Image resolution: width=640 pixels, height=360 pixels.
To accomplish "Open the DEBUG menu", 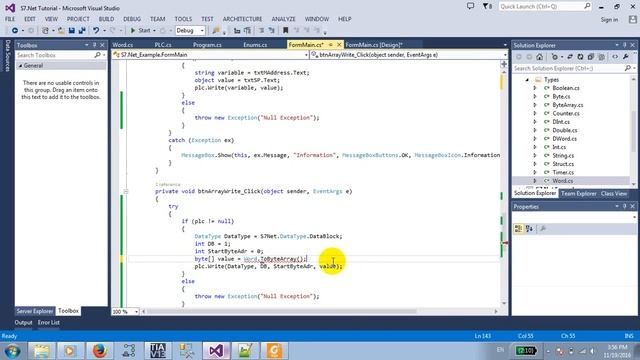I will click(x=132, y=19).
